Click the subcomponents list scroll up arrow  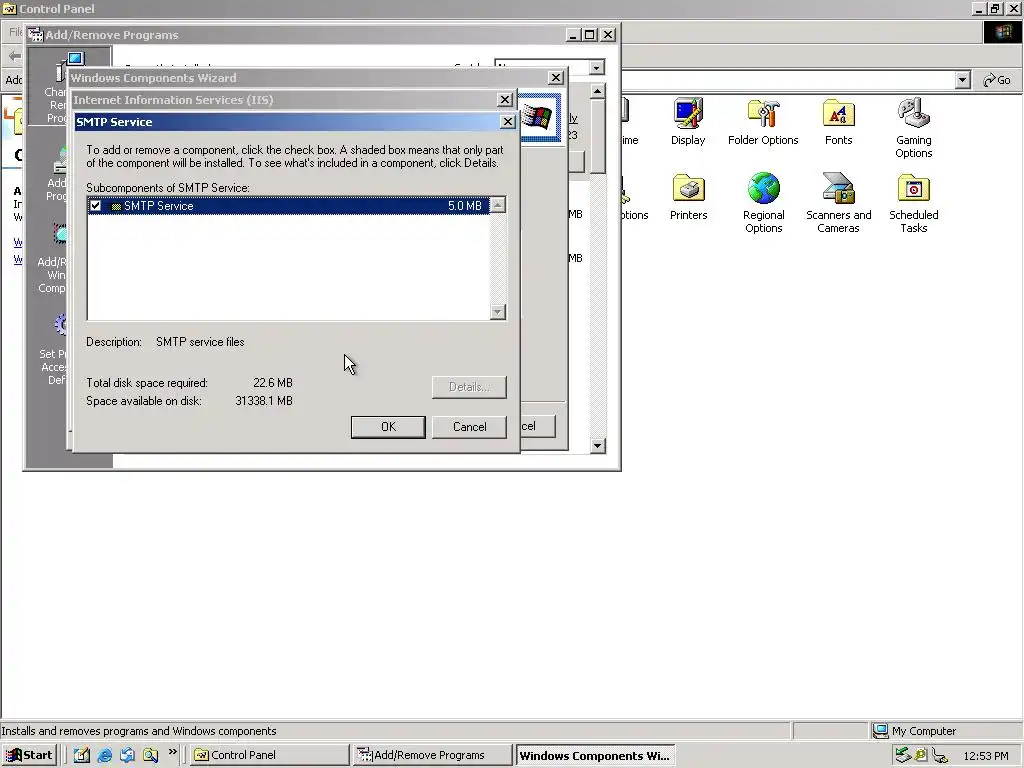(498, 205)
